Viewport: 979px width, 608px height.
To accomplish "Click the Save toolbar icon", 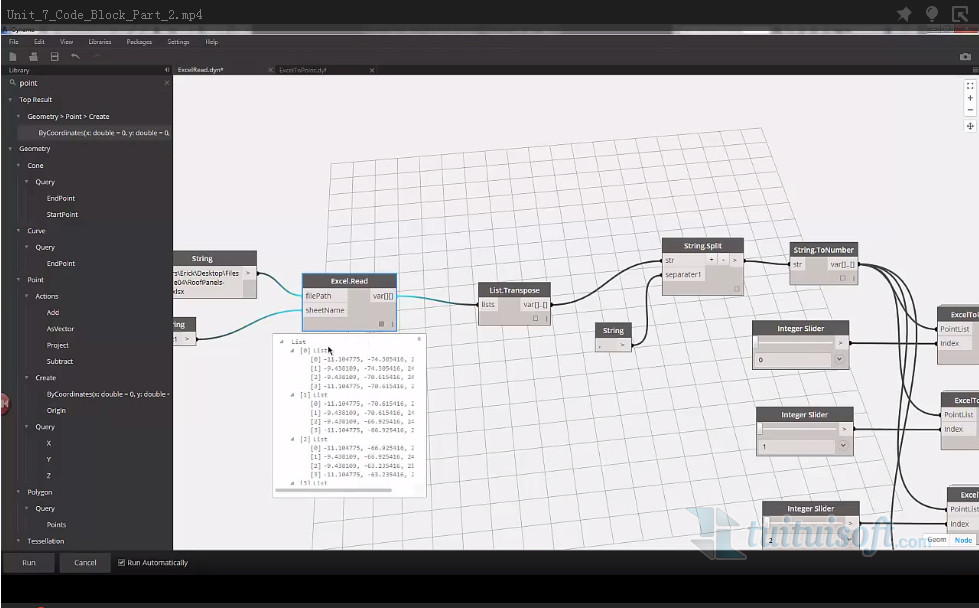I will click(54, 57).
